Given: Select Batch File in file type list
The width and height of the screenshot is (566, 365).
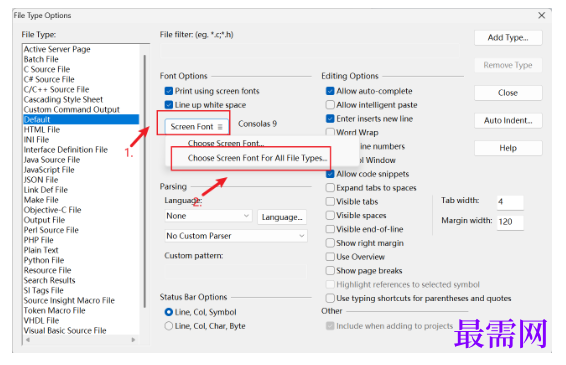Looking at the screenshot, I should (81, 59).
